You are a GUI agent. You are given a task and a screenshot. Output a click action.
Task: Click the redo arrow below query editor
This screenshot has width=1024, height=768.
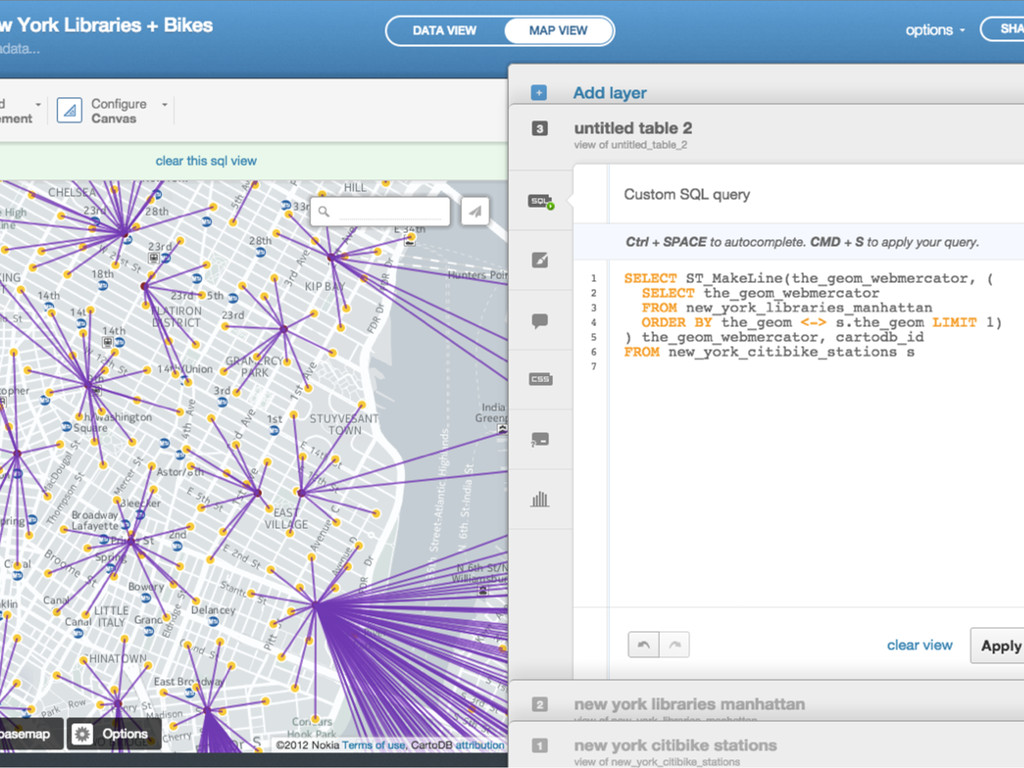[675, 645]
